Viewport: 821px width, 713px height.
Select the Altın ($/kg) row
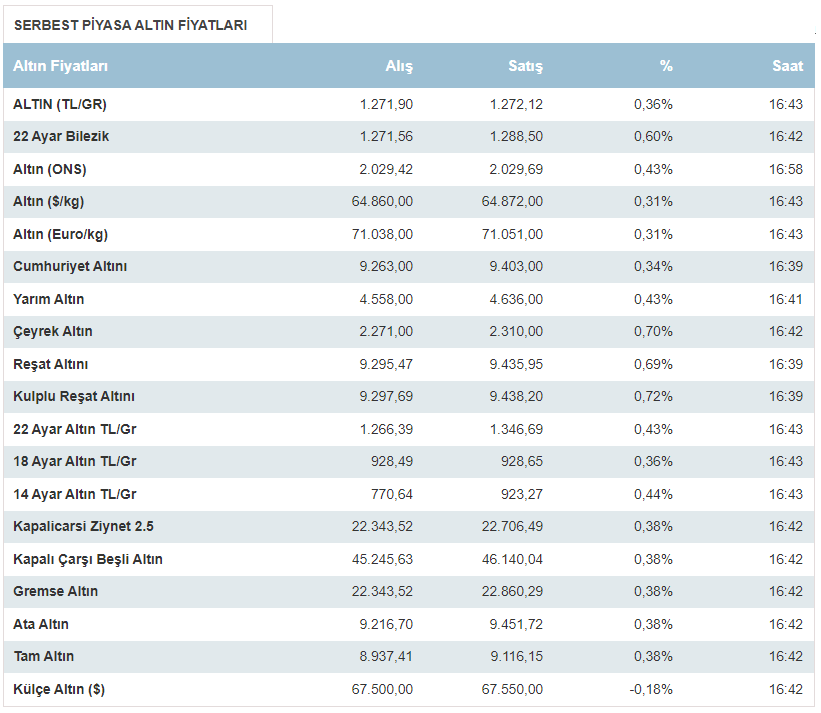[x=49, y=201]
